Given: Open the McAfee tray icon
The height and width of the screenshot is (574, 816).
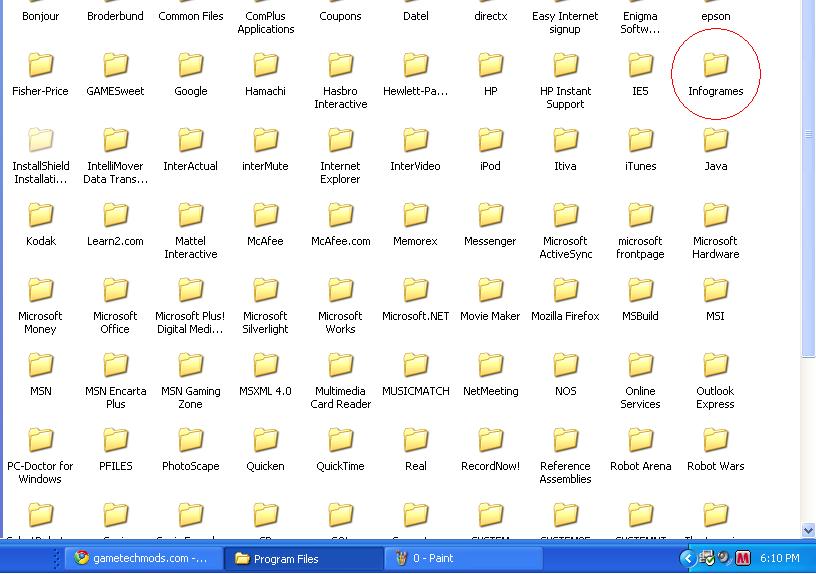Looking at the screenshot, I should tap(743, 558).
